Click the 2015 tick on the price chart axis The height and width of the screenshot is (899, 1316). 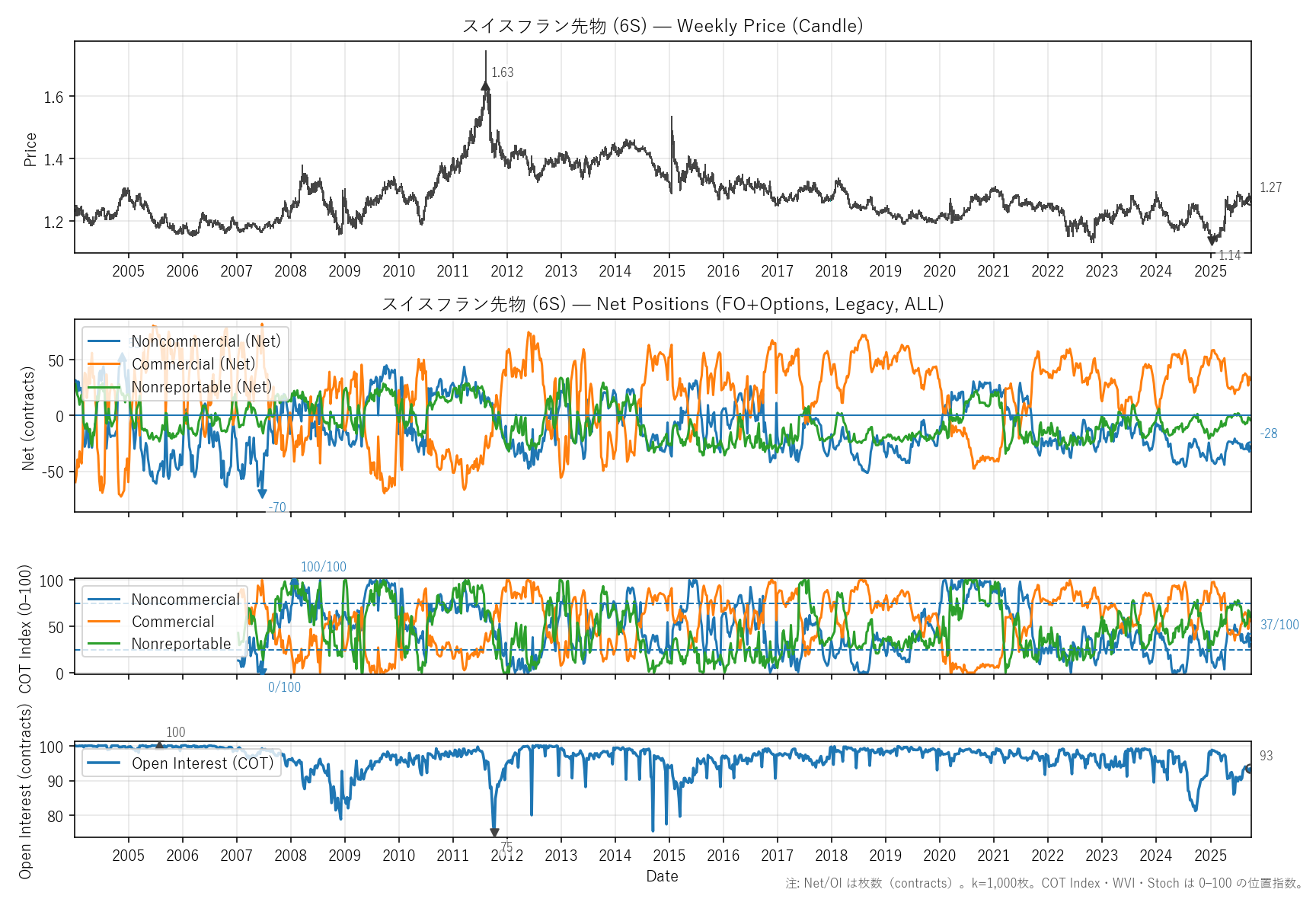point(669,271)
